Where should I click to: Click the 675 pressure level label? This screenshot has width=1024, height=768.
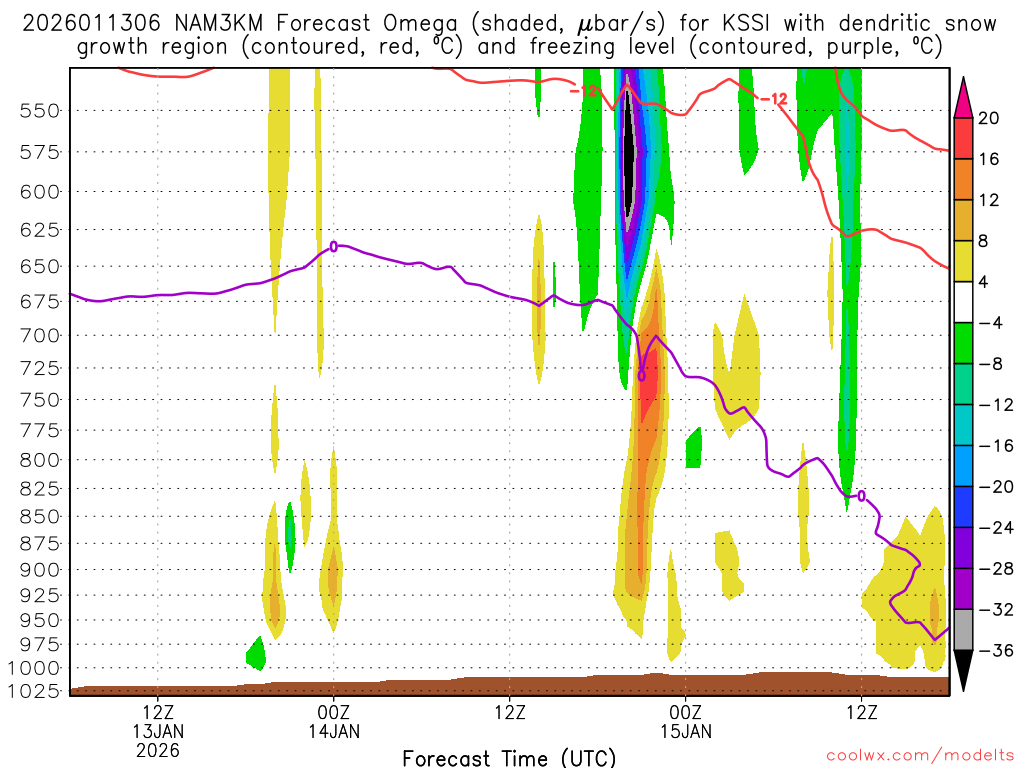point(39,302)
